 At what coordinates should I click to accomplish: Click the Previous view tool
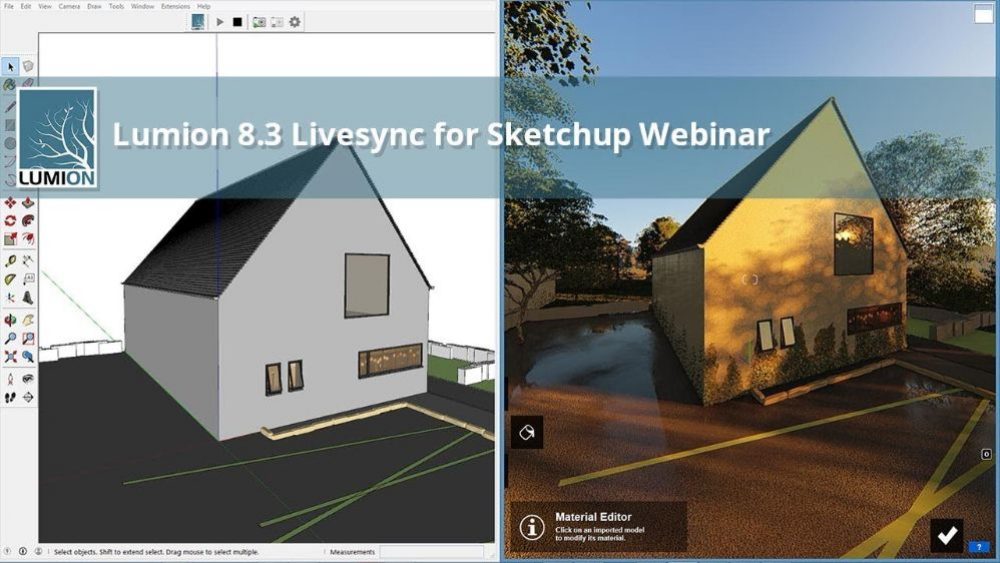28,357
